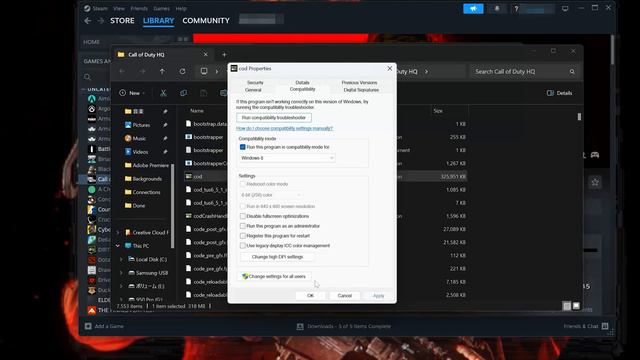This screenshot has height=360, width=640.
Task: Sort files by the Name column header
Action: (x=197, y=111)
